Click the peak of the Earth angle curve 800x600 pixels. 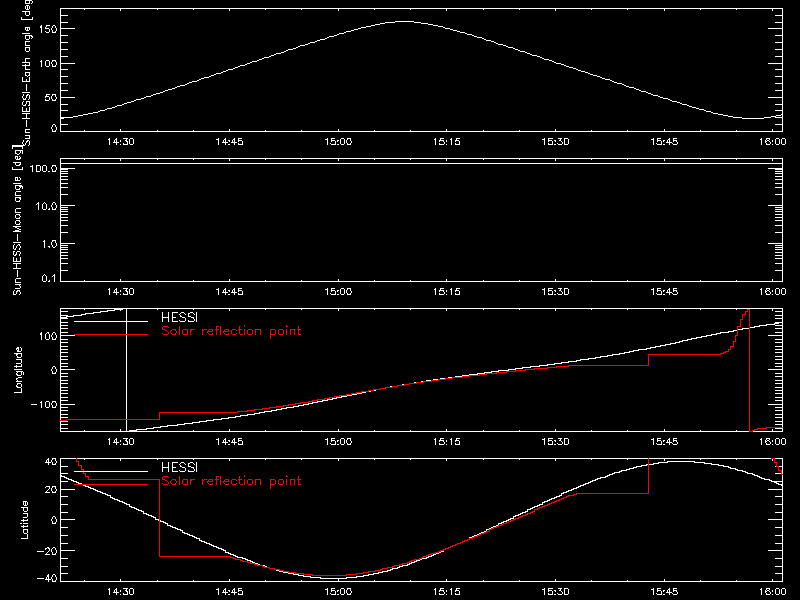(404, 21)
